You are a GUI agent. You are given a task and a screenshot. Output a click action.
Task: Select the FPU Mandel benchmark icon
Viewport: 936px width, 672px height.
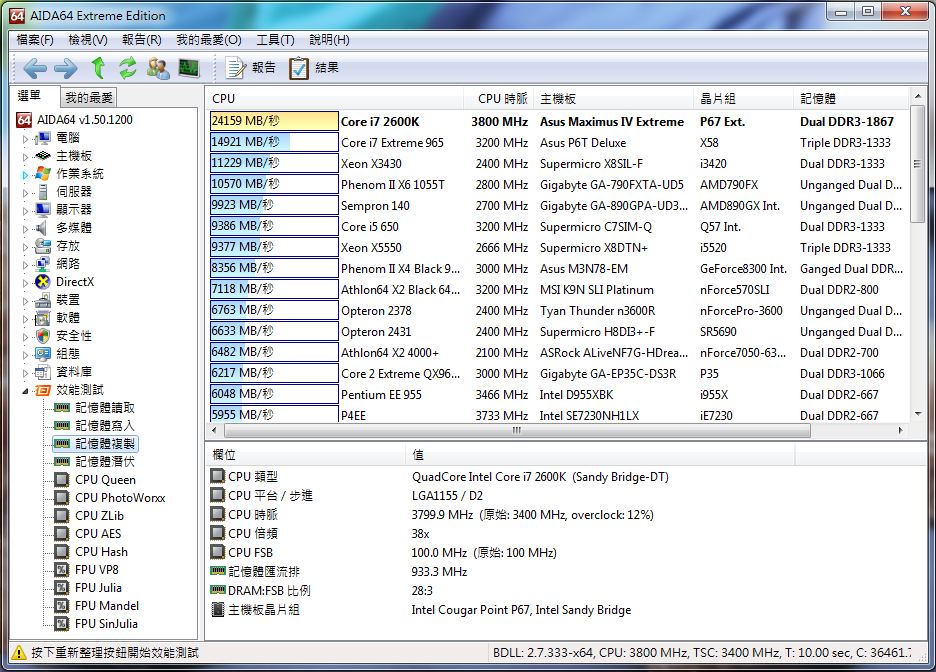(x=61, y=606)
